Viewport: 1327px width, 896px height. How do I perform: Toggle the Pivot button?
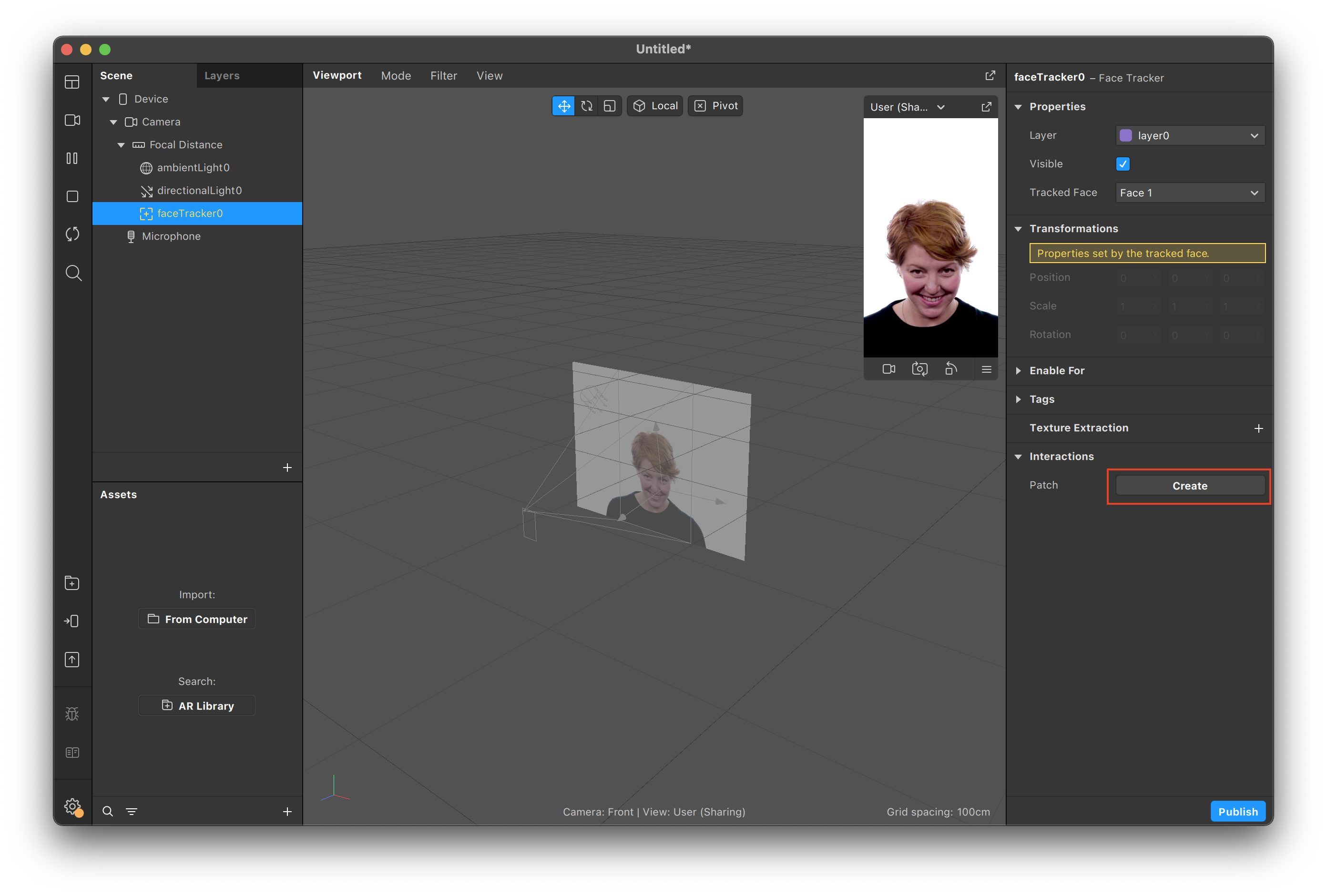(715, 106)
